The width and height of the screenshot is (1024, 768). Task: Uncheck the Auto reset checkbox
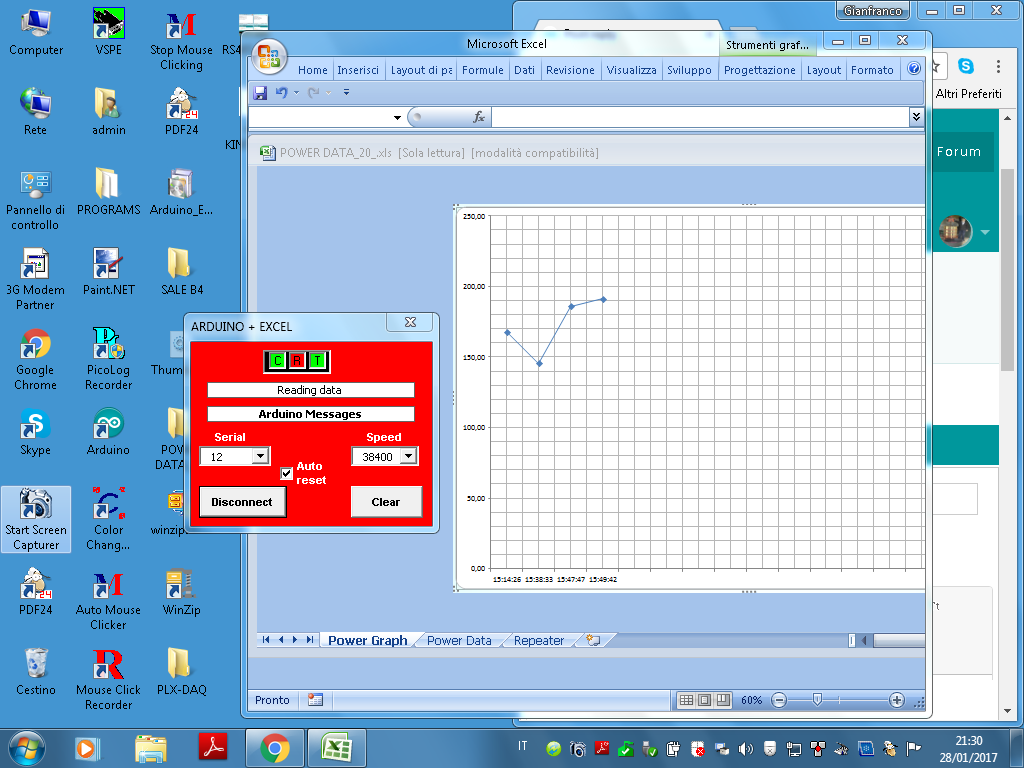point(287,473)
